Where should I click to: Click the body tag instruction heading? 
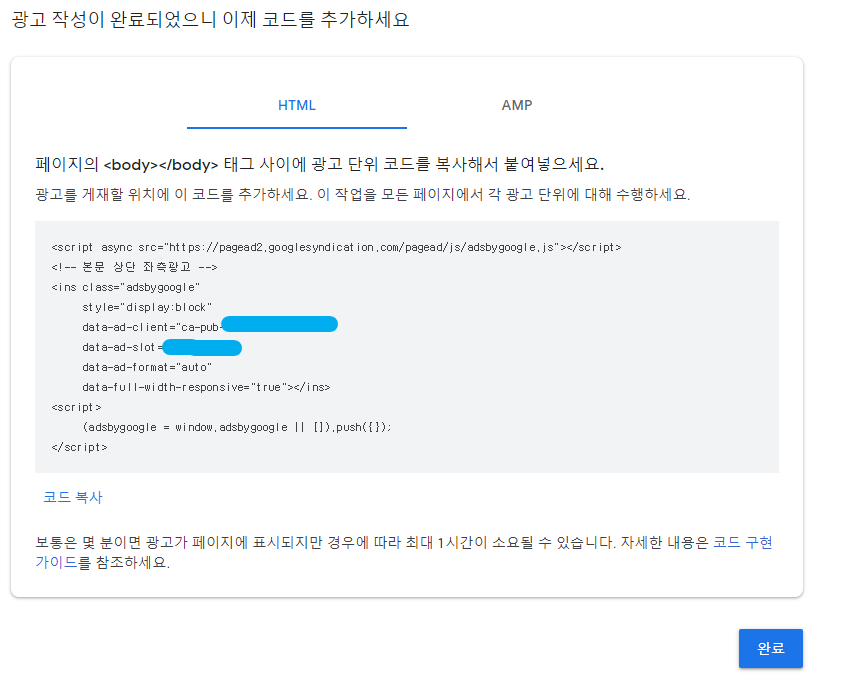point(320,164)
